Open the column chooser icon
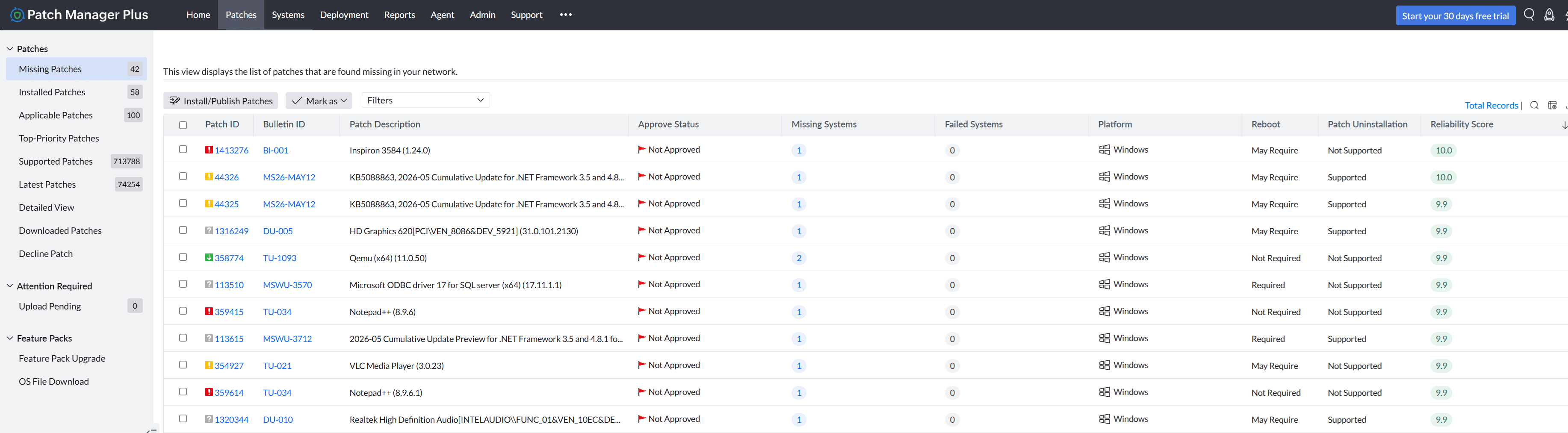The width and height of the screenshot is (1568, 433). pyautogui.click(x=1552, y=105)
